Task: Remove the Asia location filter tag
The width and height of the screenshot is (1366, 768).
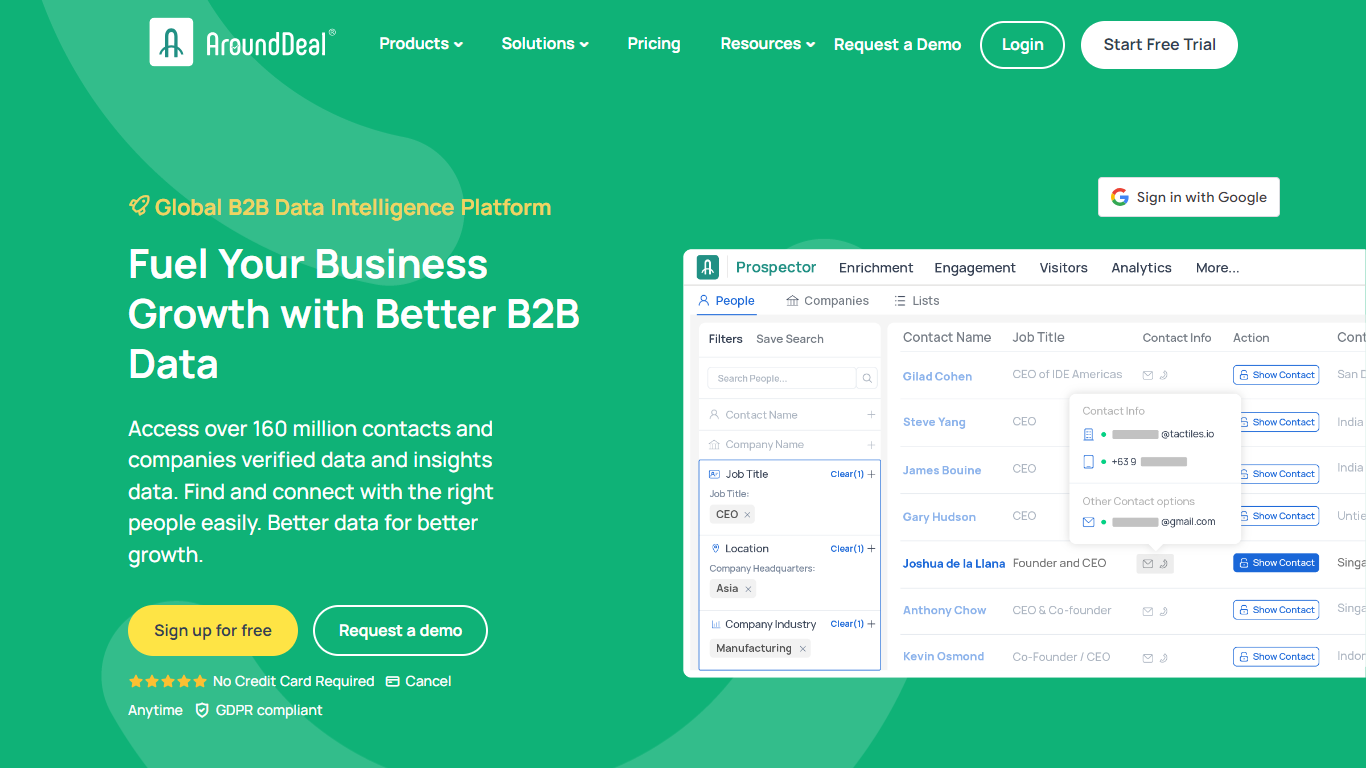Action: [748, 589]
